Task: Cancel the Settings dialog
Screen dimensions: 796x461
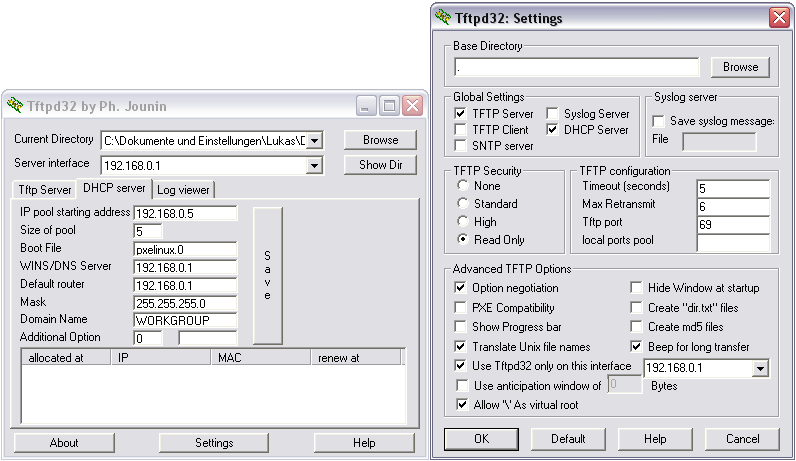Action: click(742, 439)
